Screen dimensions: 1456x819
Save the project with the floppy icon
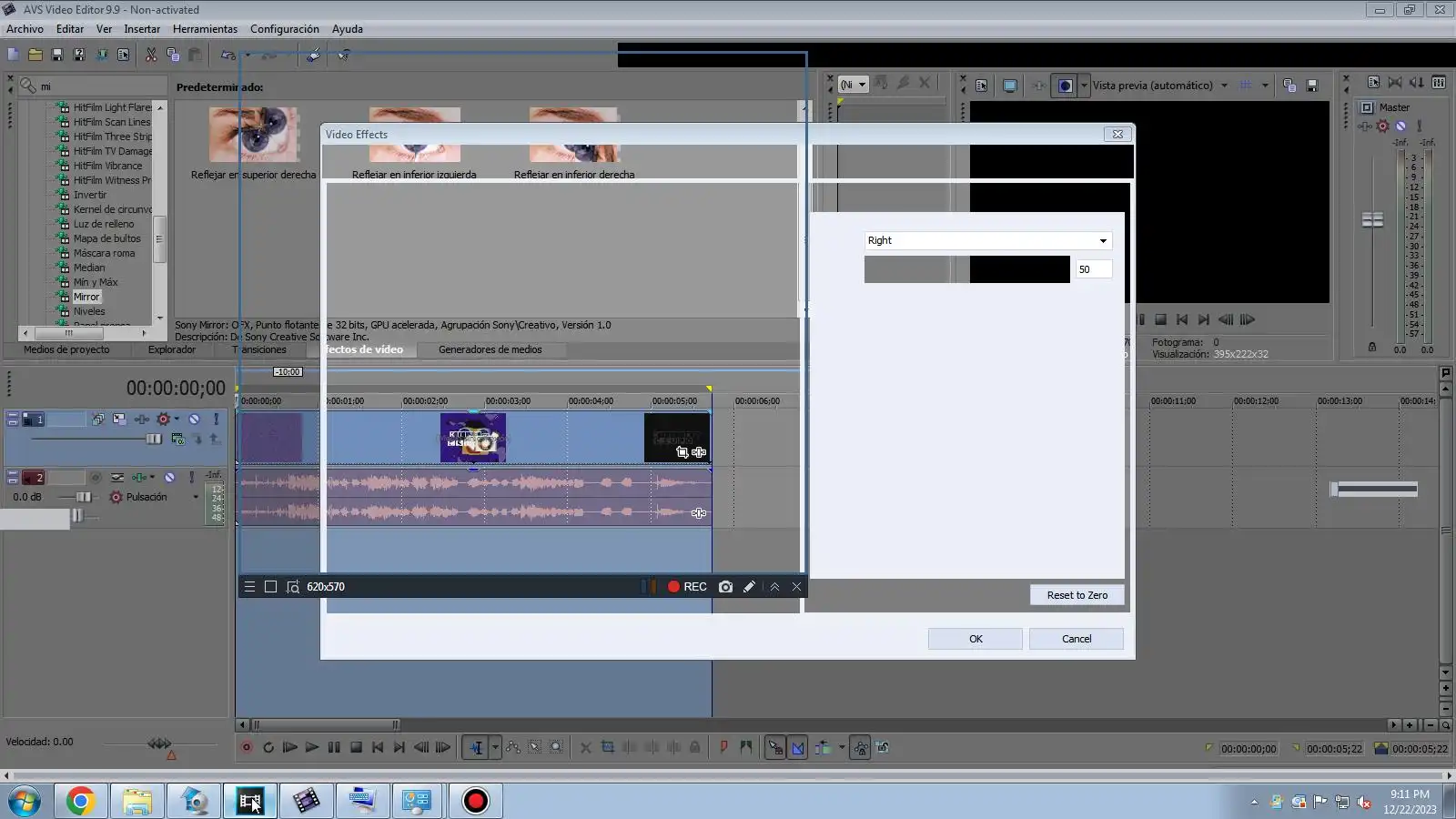[57, 56]
